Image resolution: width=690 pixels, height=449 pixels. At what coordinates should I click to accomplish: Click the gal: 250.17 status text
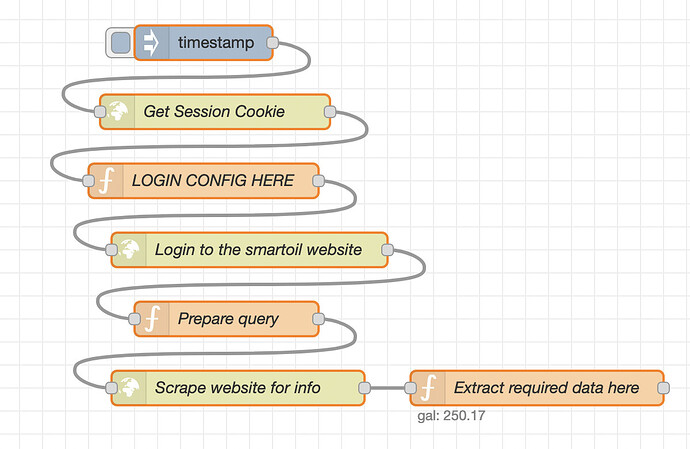click(x=451, y=415)
